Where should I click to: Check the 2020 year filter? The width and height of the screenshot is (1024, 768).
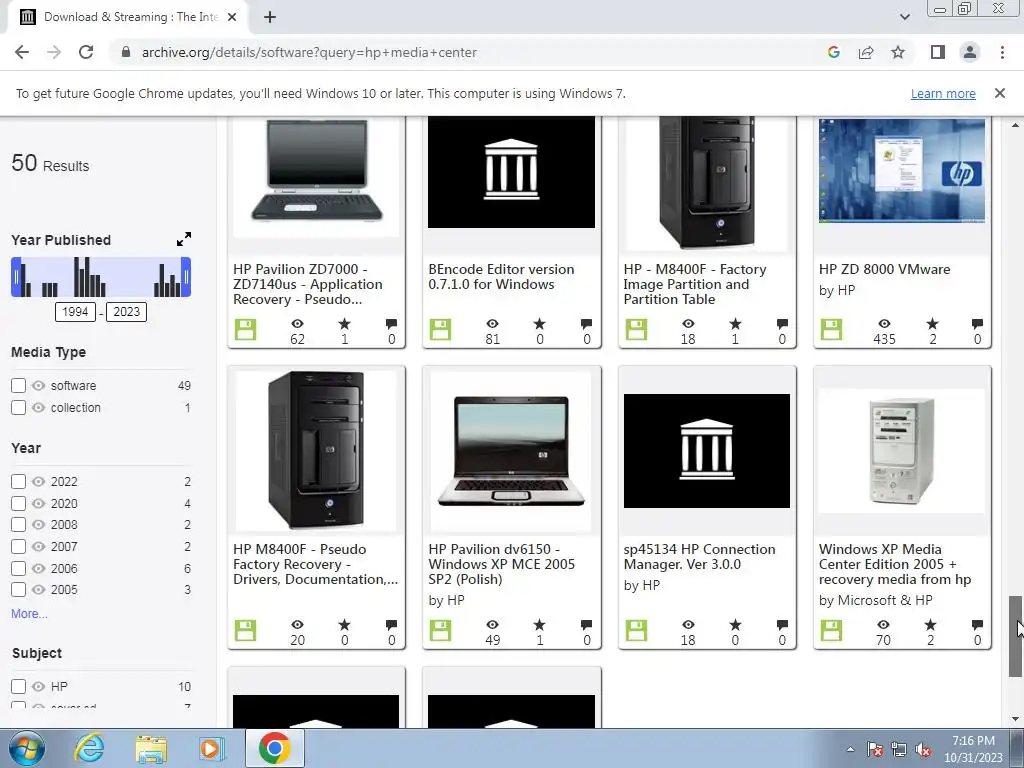coord(18,504)
